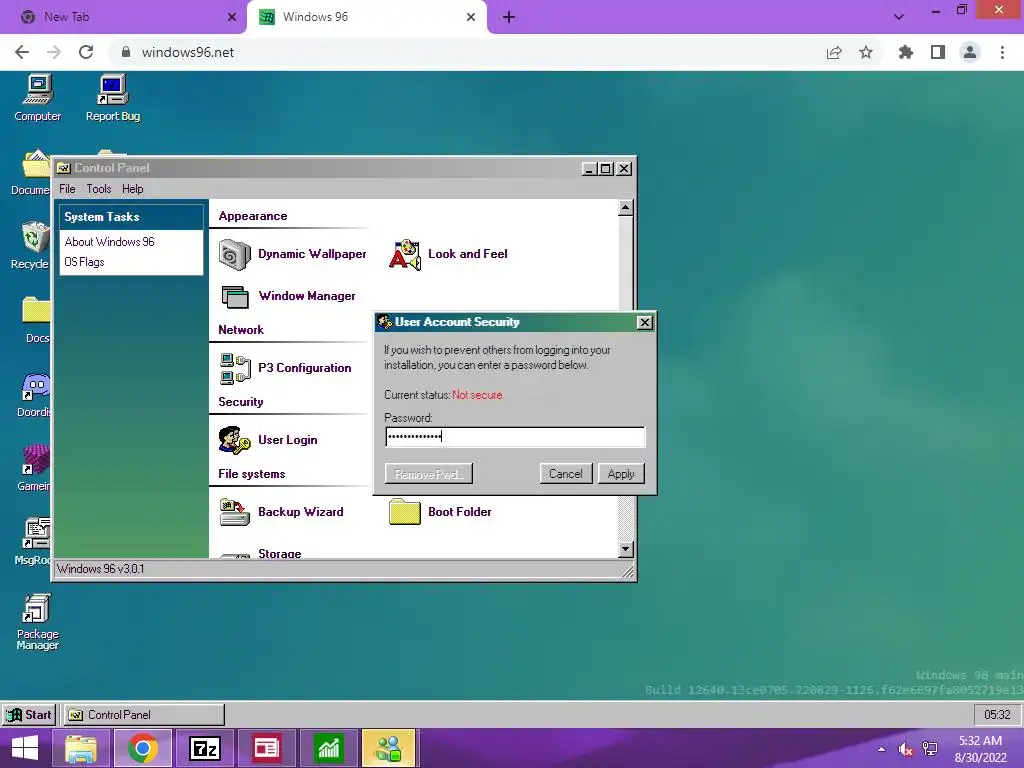Image resolution: width=1024 pixels, height=768 pixels.
Task: Open the Gamein desktop shortcut
Action: [x=35, y=468]
